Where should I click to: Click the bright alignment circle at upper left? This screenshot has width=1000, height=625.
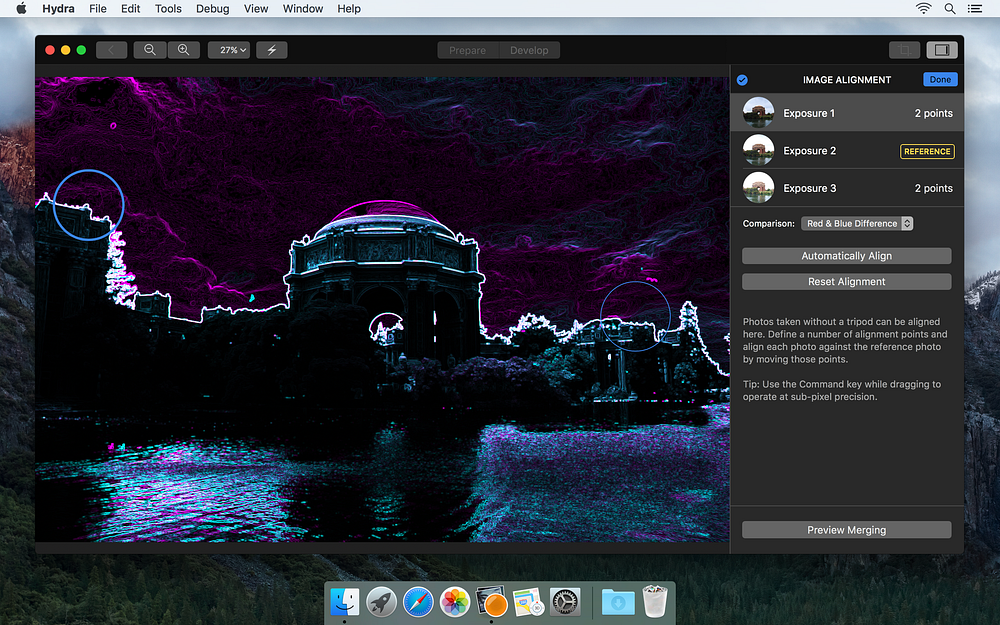pyautogui.click(x=88, y=205)
